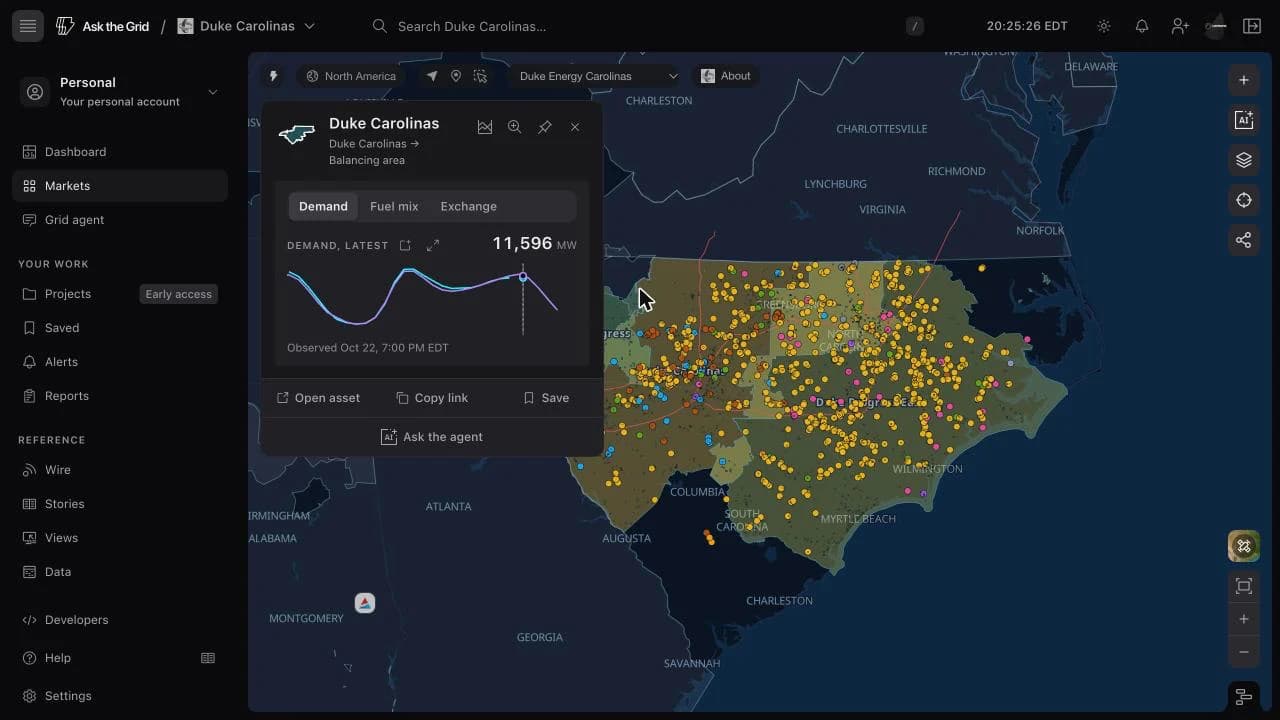This screenshot has height=720, width=1280.
Task: Toggle light and dark theme
Action: pyautogui.click(x=1104, y=26)
